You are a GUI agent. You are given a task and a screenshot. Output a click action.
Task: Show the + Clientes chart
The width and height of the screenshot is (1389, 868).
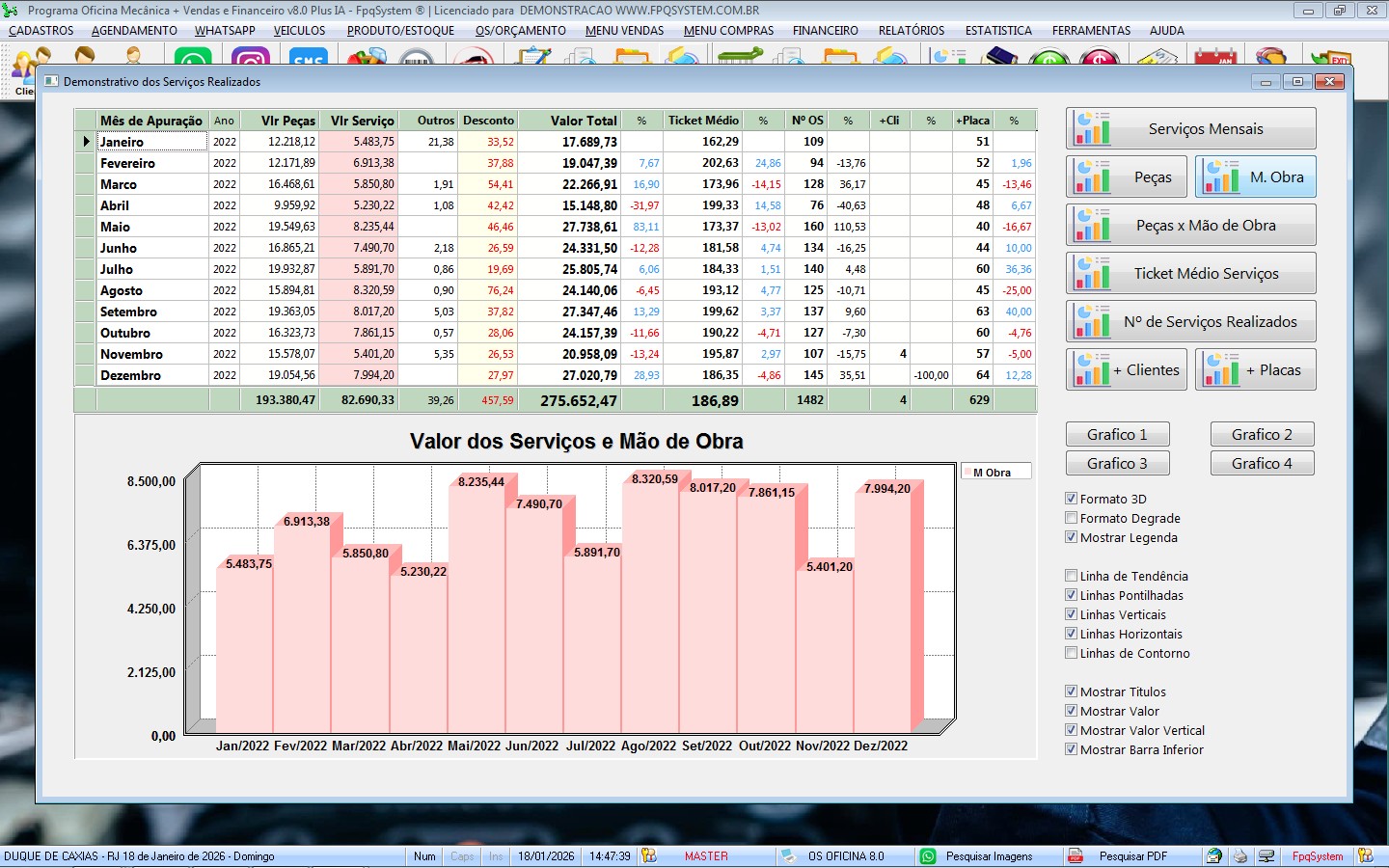point(1127,370)
